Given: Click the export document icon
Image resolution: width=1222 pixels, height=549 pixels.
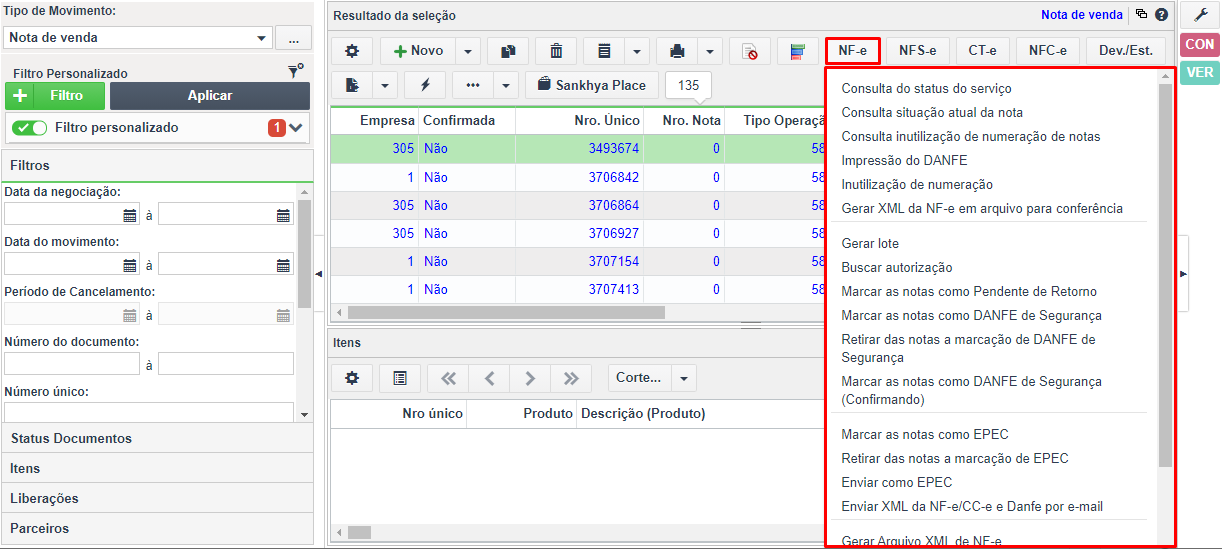Looking at the screenshot, I should coord(351,85).
